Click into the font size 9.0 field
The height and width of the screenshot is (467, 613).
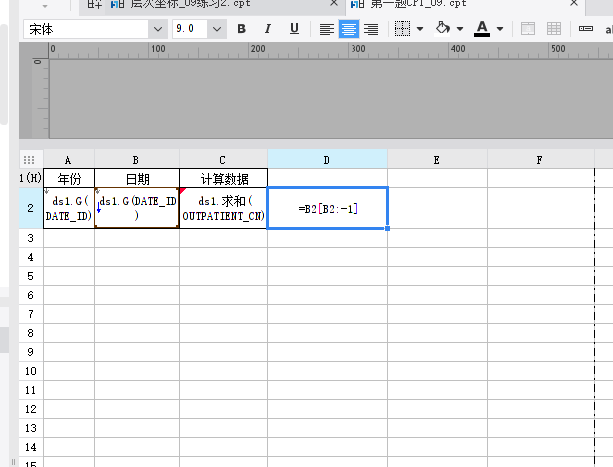pyautogui.click(x=190, y=29)
